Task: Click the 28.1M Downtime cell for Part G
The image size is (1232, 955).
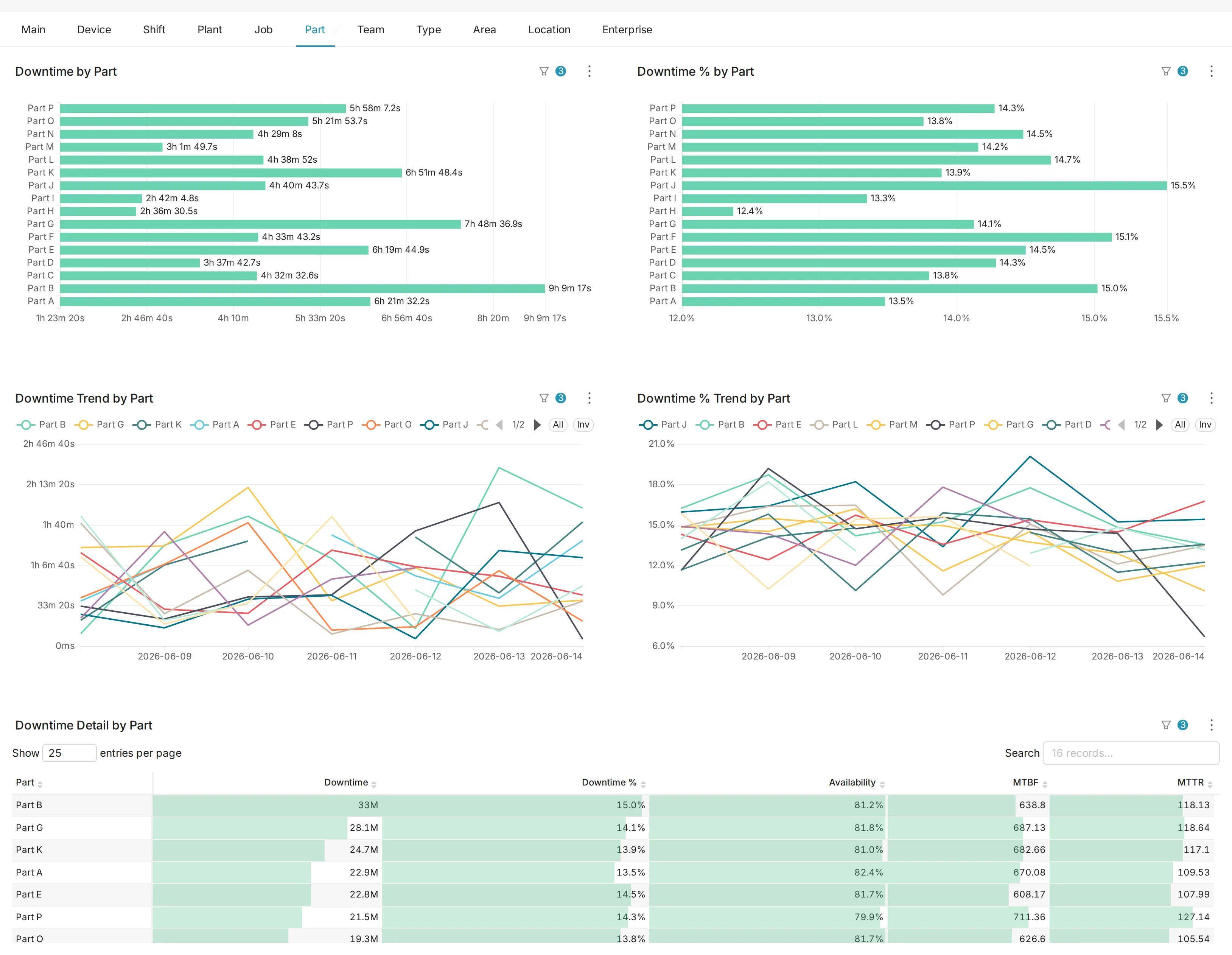Action: [x=267, y=828]
